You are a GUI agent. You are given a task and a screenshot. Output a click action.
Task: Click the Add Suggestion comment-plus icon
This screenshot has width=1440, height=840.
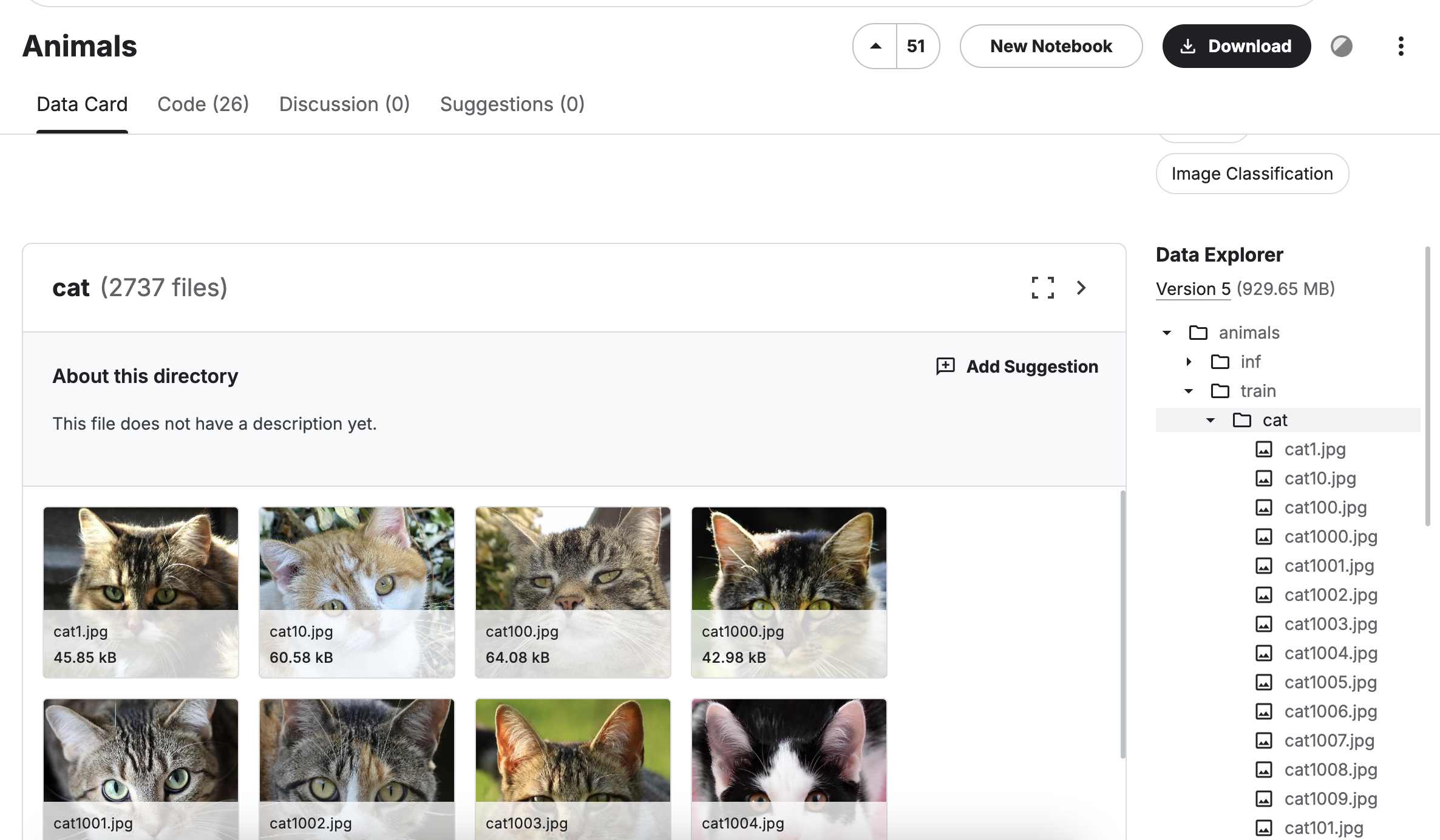point(946,367)
